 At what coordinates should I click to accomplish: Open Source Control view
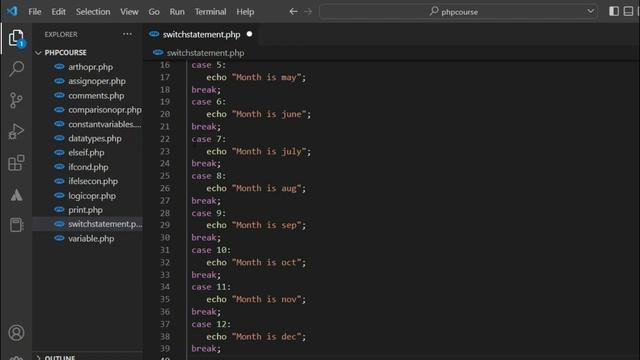[x=16, y=100]
